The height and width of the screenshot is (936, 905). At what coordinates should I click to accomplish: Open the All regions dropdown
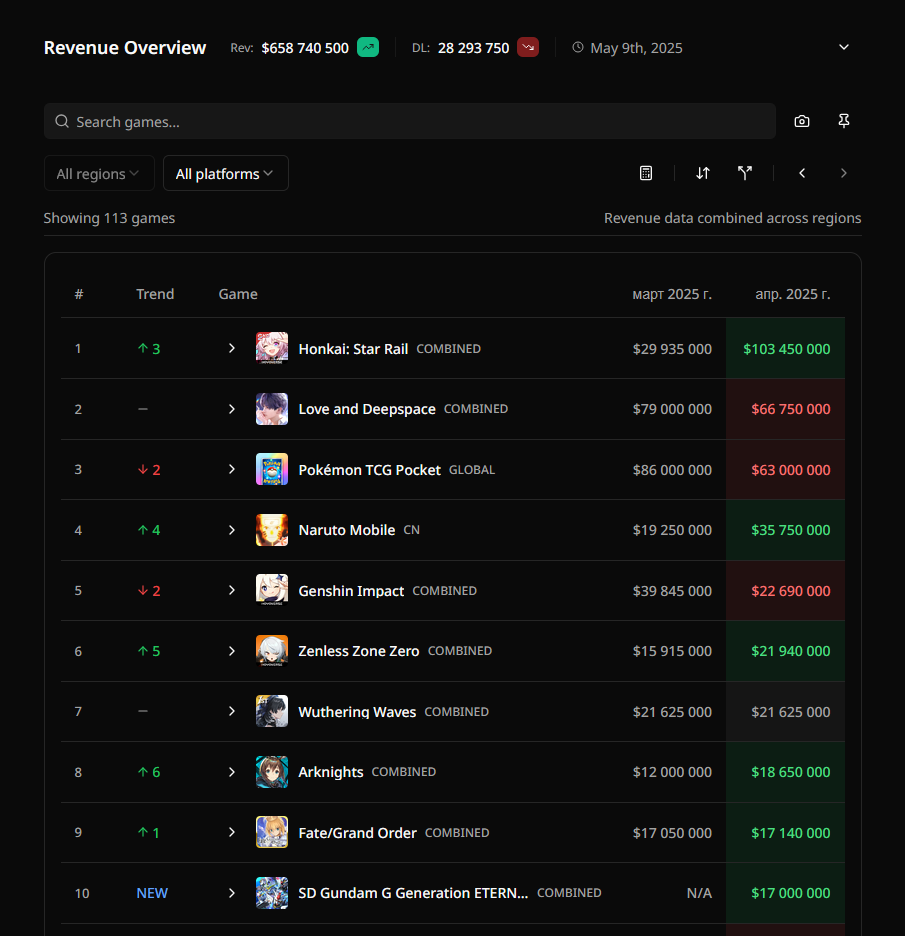[99, 173]
